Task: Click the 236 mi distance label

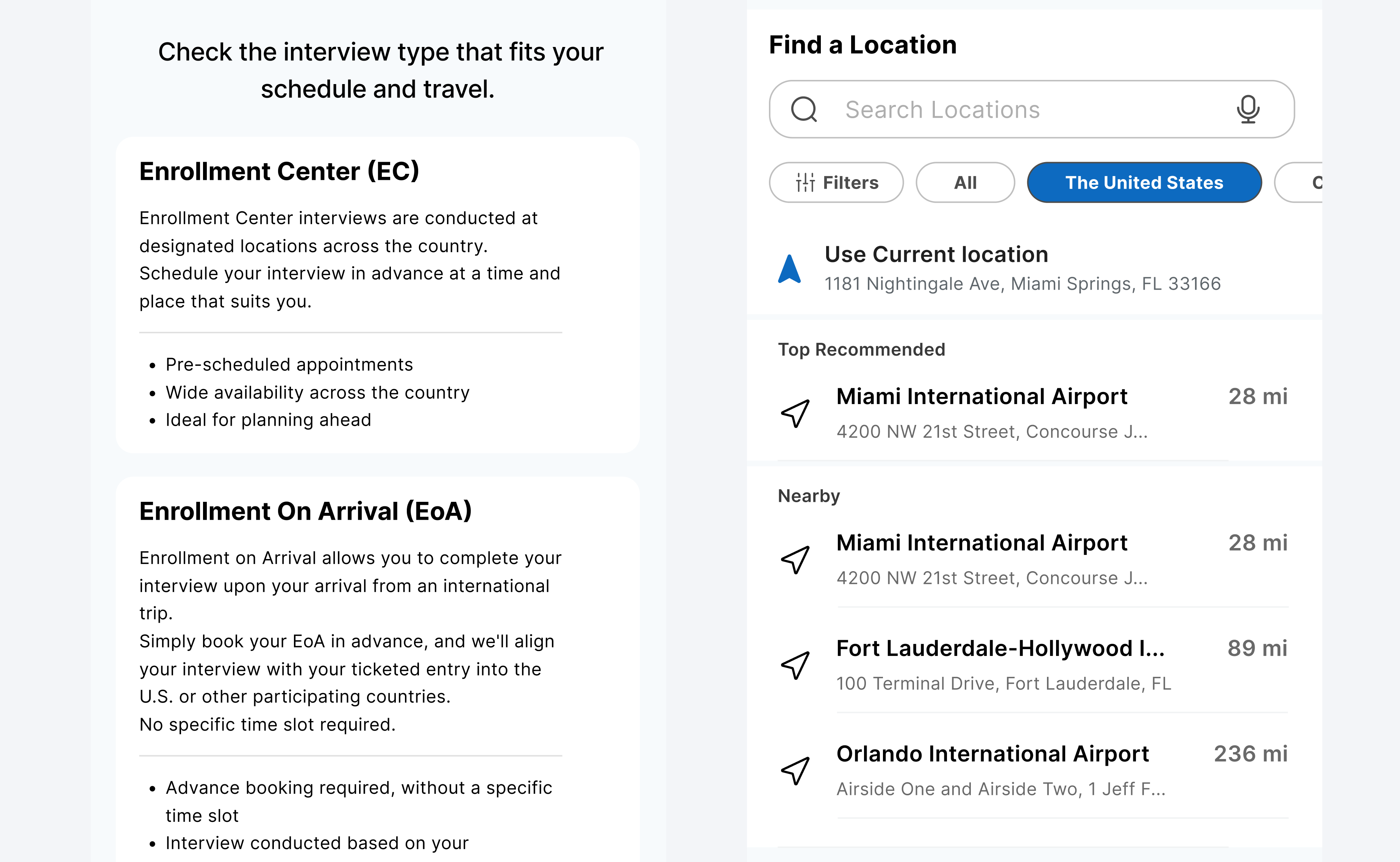Action: click(x=1251, y=754)
